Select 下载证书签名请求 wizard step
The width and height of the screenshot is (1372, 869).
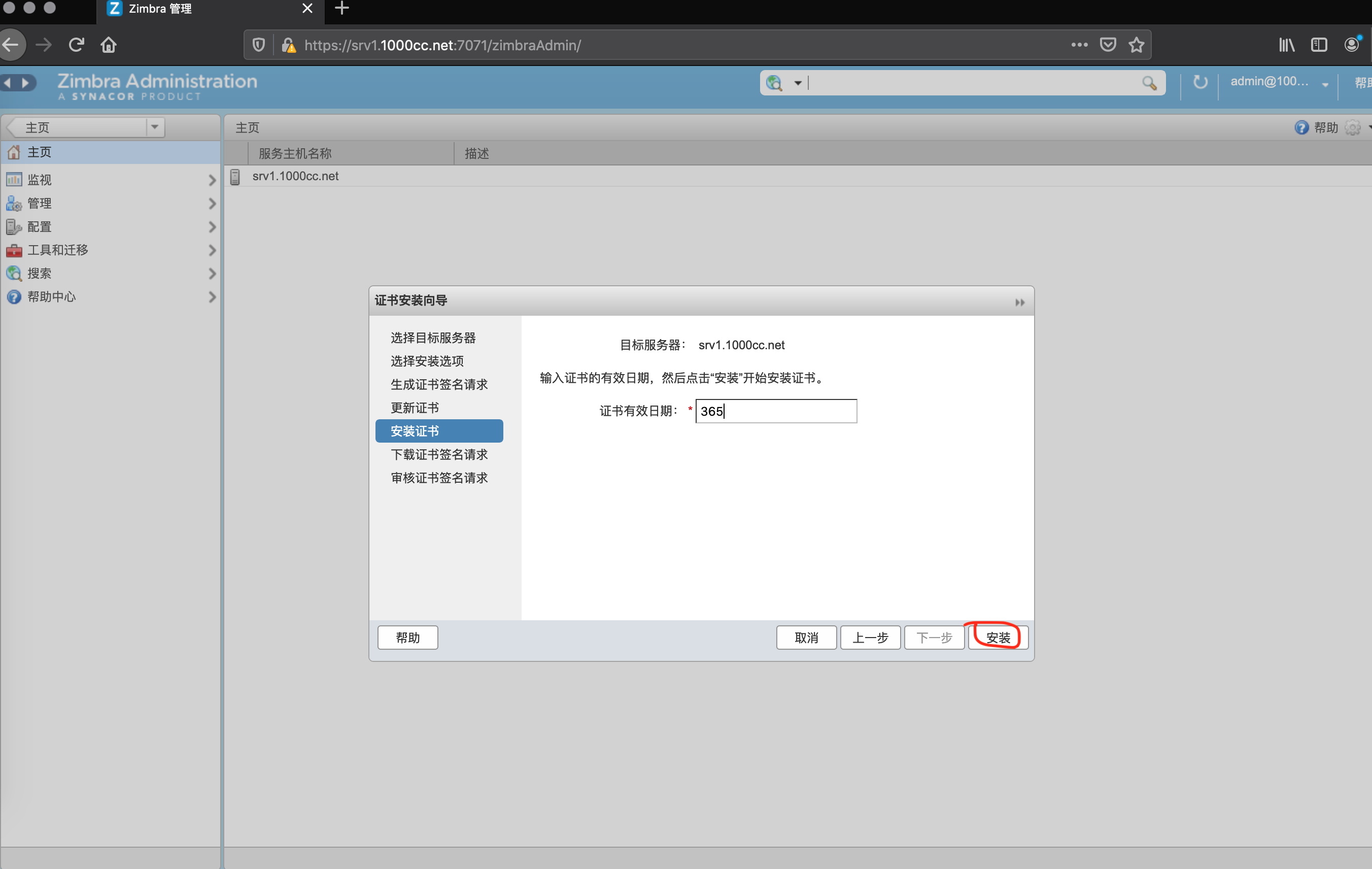(x=439, y=454)
